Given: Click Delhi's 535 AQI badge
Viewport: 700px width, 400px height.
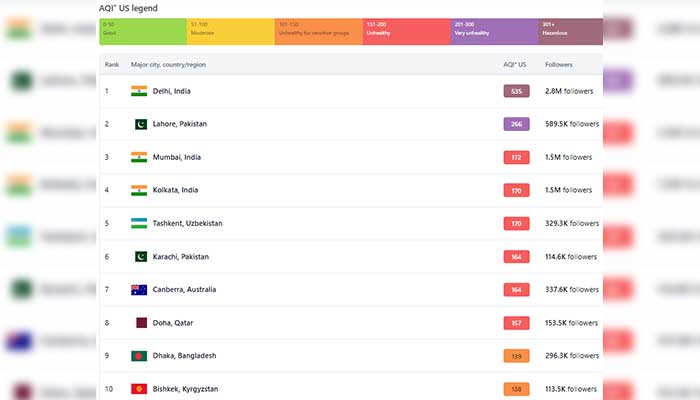Looking at the screenshot, I should click(516, 91).
